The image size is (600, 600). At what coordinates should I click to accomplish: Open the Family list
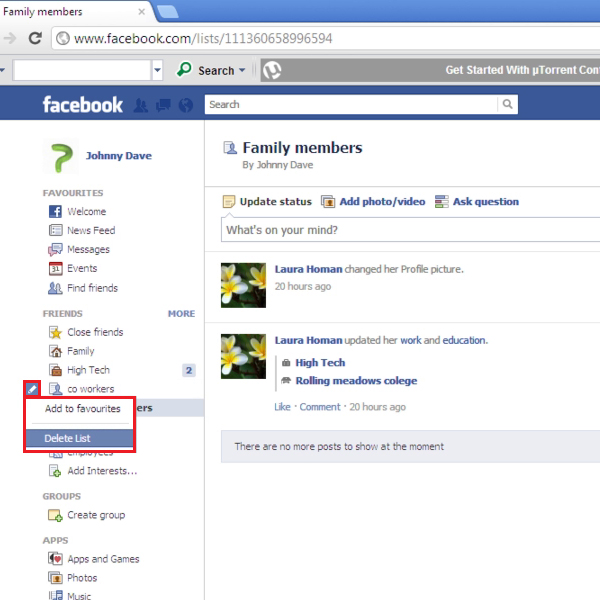click(x=81, y=351)
